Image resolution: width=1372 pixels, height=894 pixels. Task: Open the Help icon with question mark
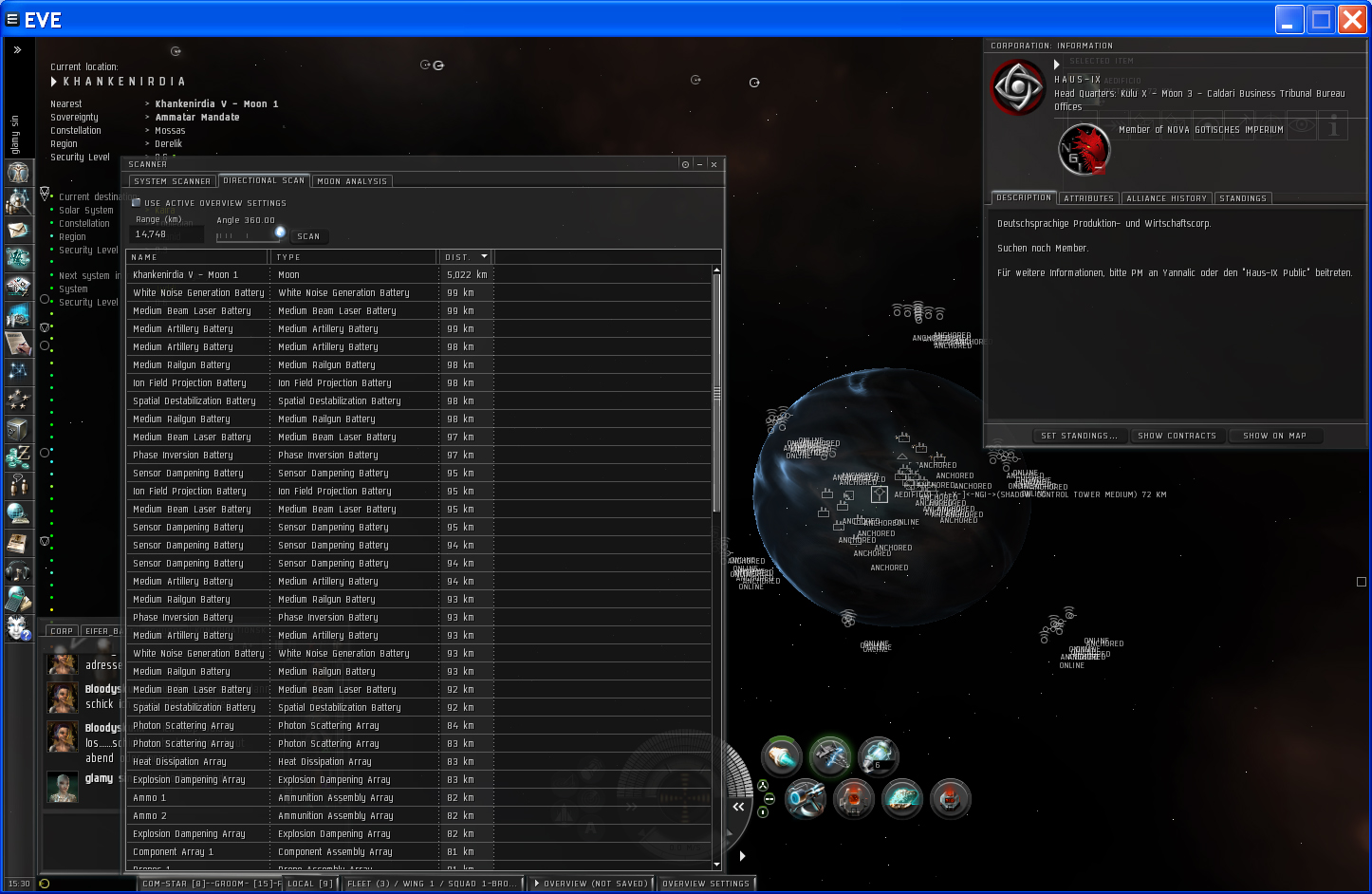pos(18,627)
